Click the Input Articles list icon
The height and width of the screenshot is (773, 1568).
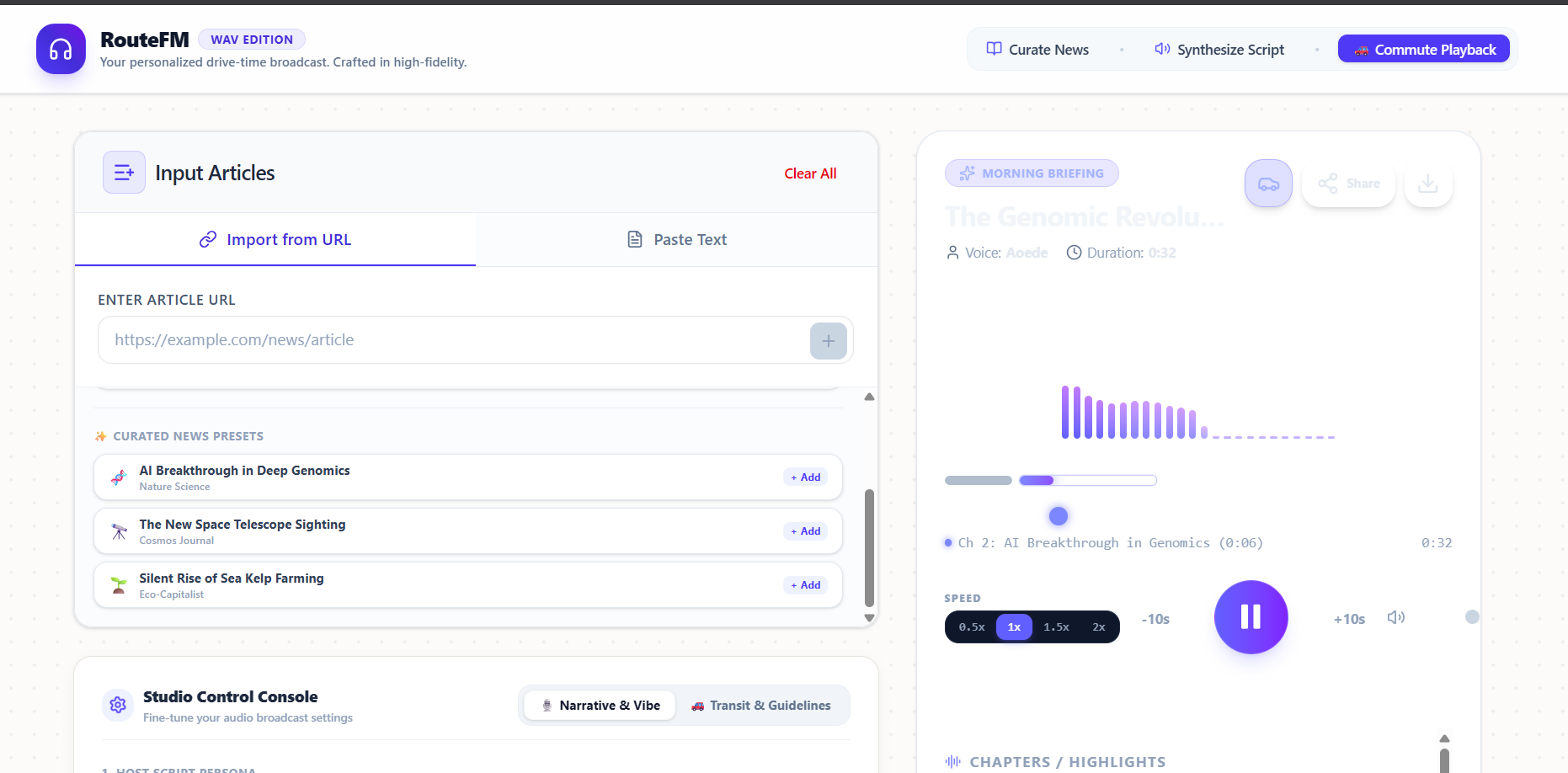(x=124, y=173)
